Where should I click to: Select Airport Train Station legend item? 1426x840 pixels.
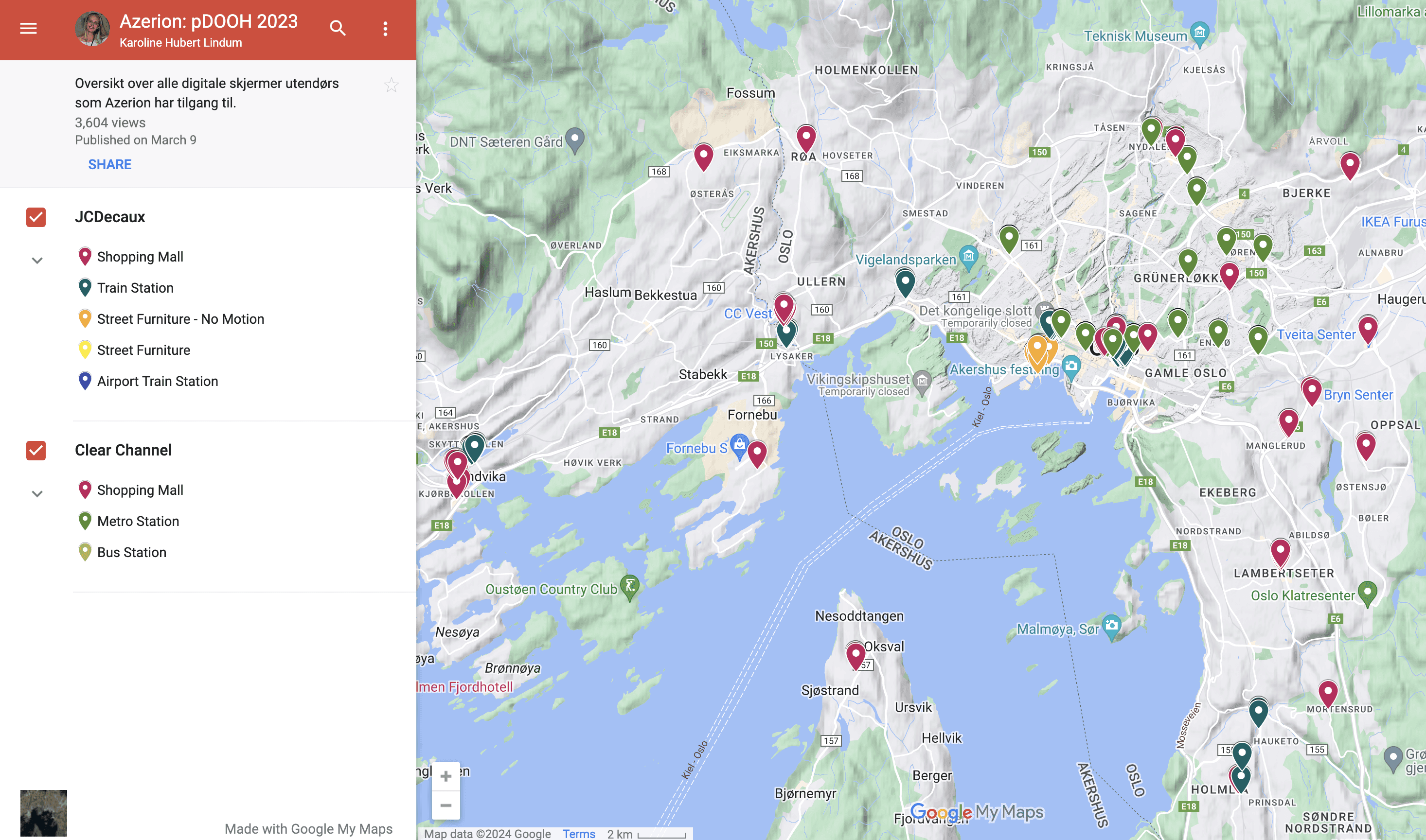coord(158,381)
